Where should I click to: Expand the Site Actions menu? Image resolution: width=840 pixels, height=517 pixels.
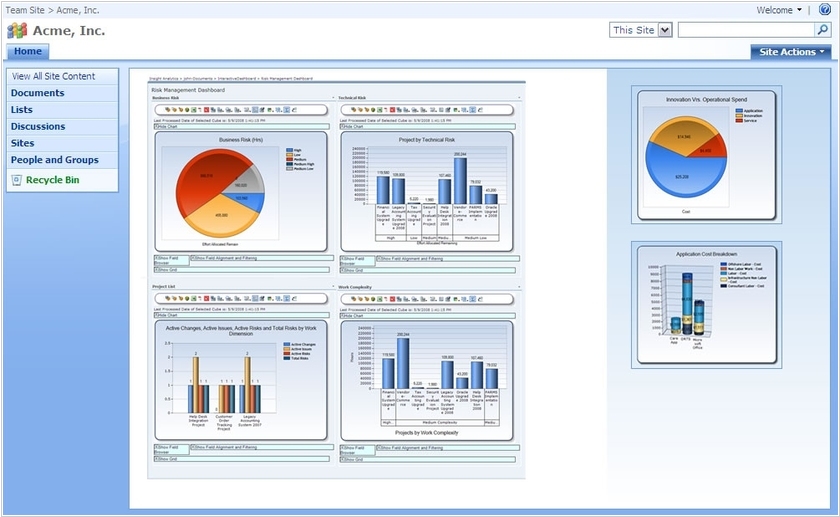click(791, 52)
